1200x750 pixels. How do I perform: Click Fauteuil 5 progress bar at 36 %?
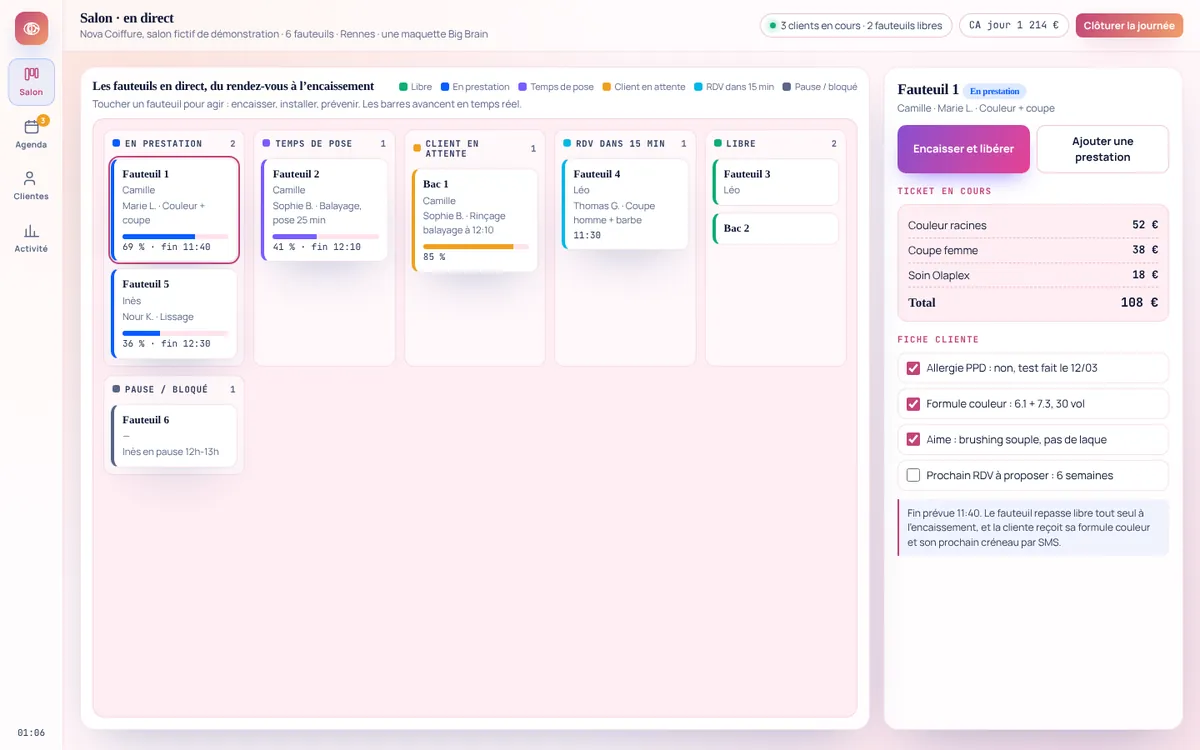click(175, 333)
